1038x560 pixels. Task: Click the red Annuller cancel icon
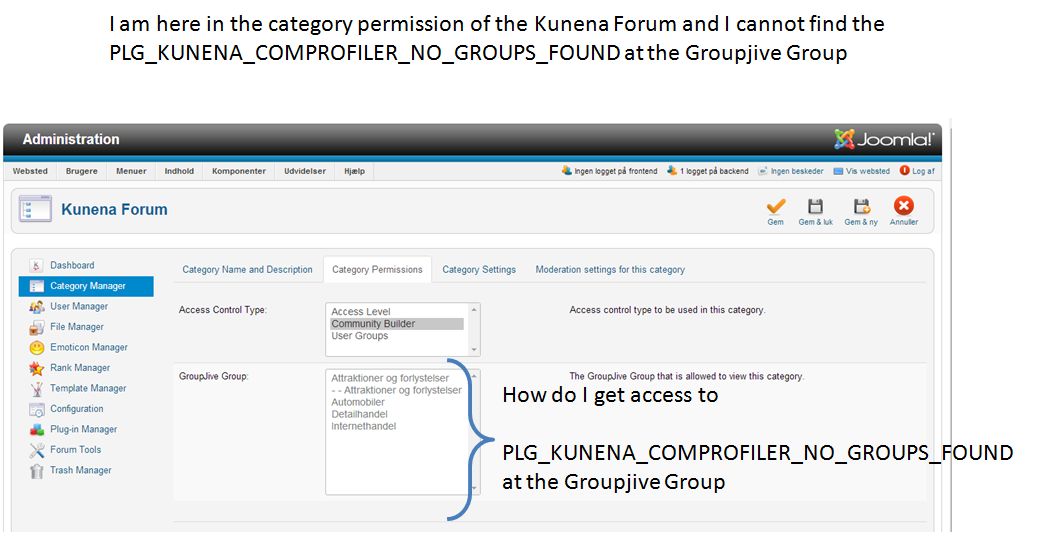[x=904, y=205]
